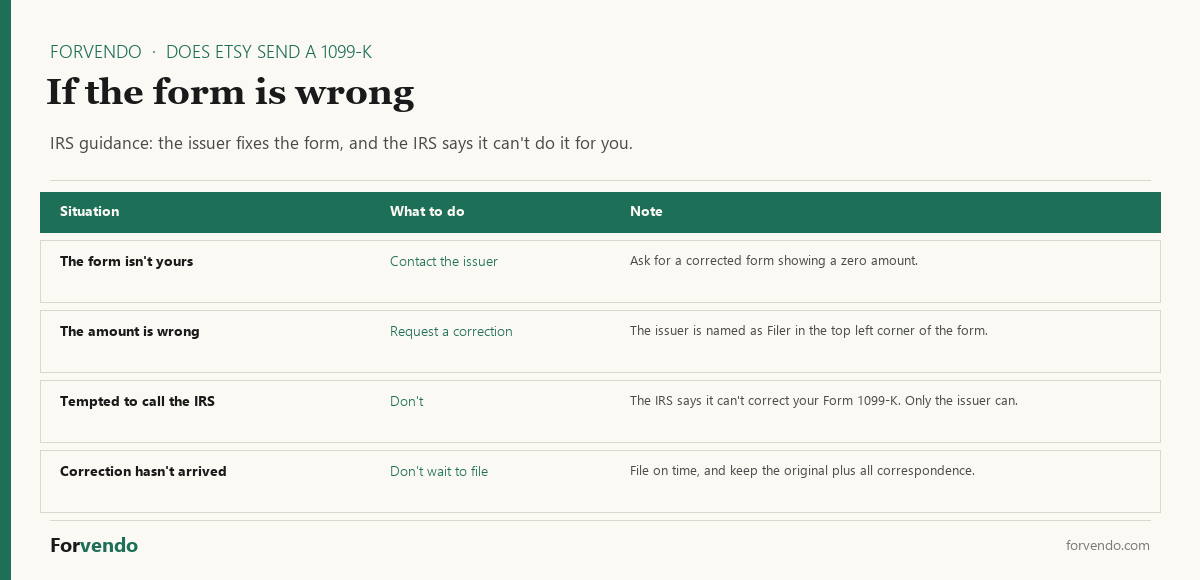The height and width of the screenshot is (580, 1200).
Task: Click 'Don't wait to file' text
Action: (439, 471)
